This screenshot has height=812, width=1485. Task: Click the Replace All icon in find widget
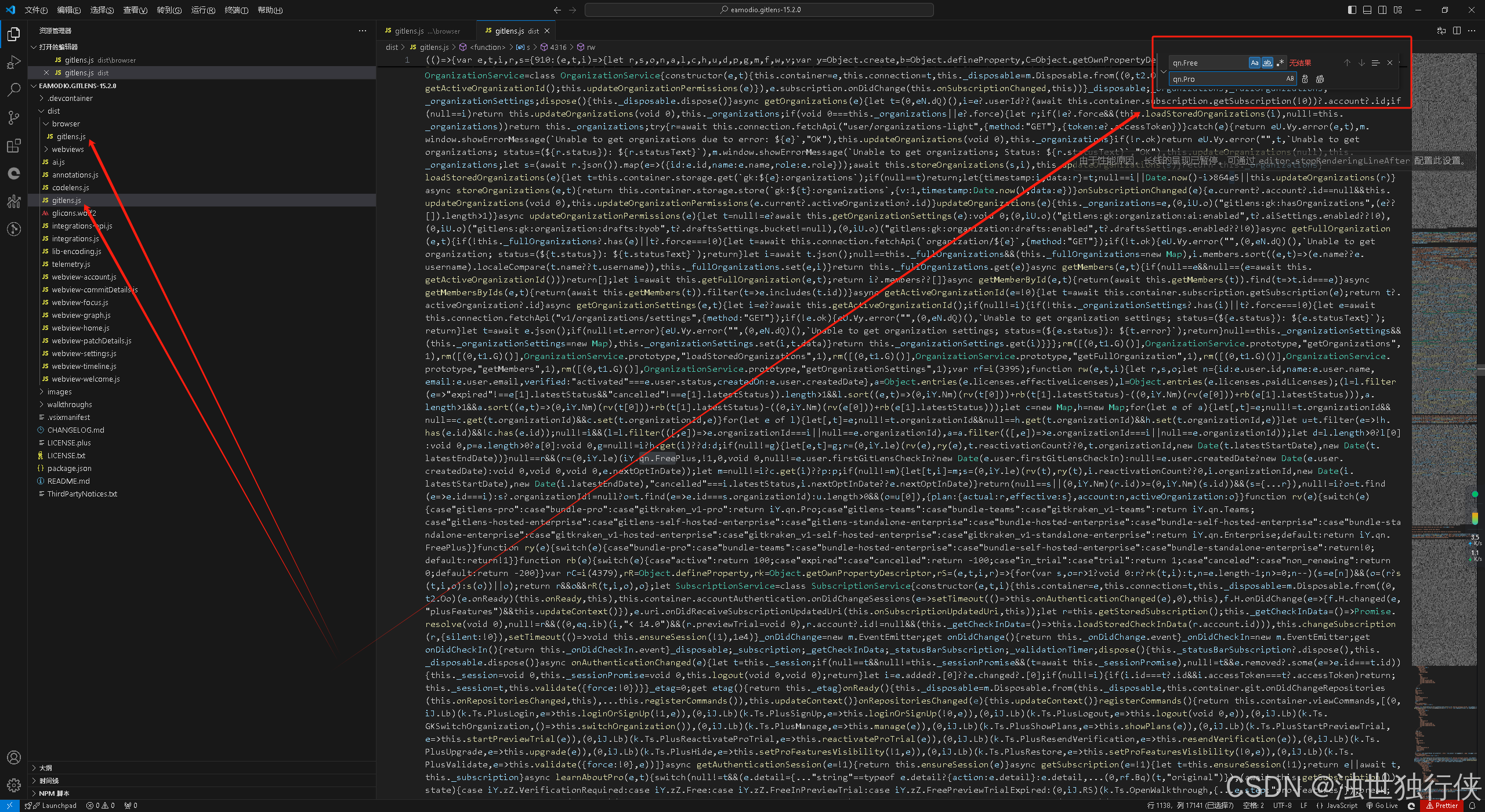pos(1320,79)
